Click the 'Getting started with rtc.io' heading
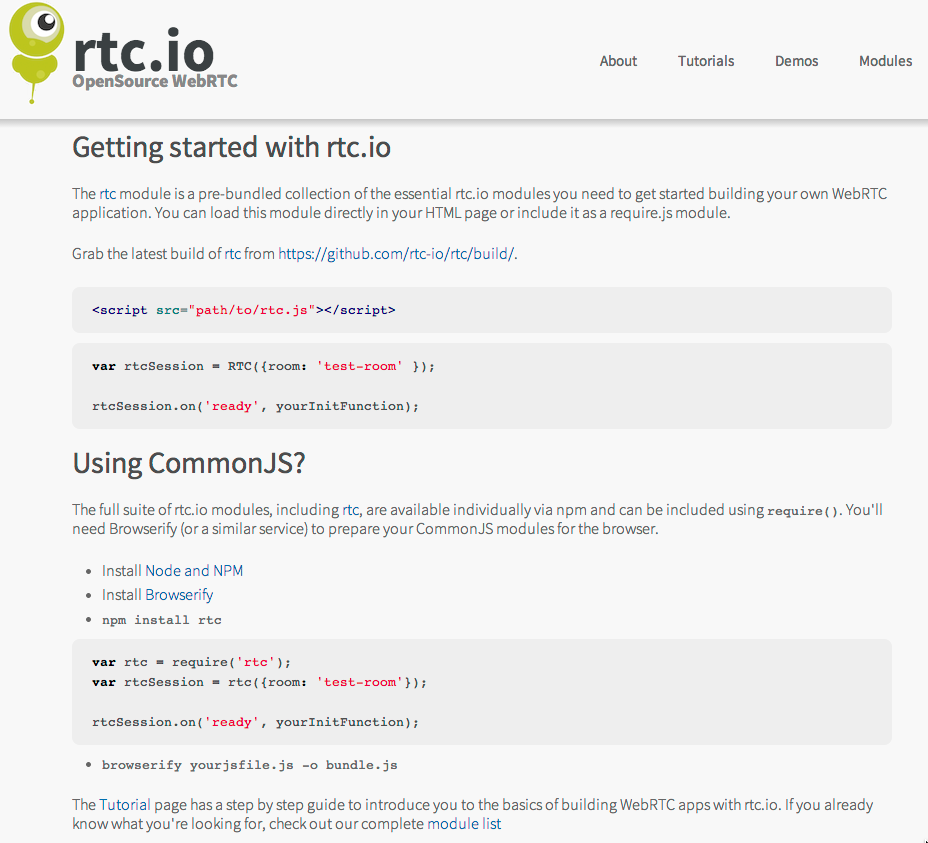The width and height of the screenshot is (928, 843). pos(231,147)
